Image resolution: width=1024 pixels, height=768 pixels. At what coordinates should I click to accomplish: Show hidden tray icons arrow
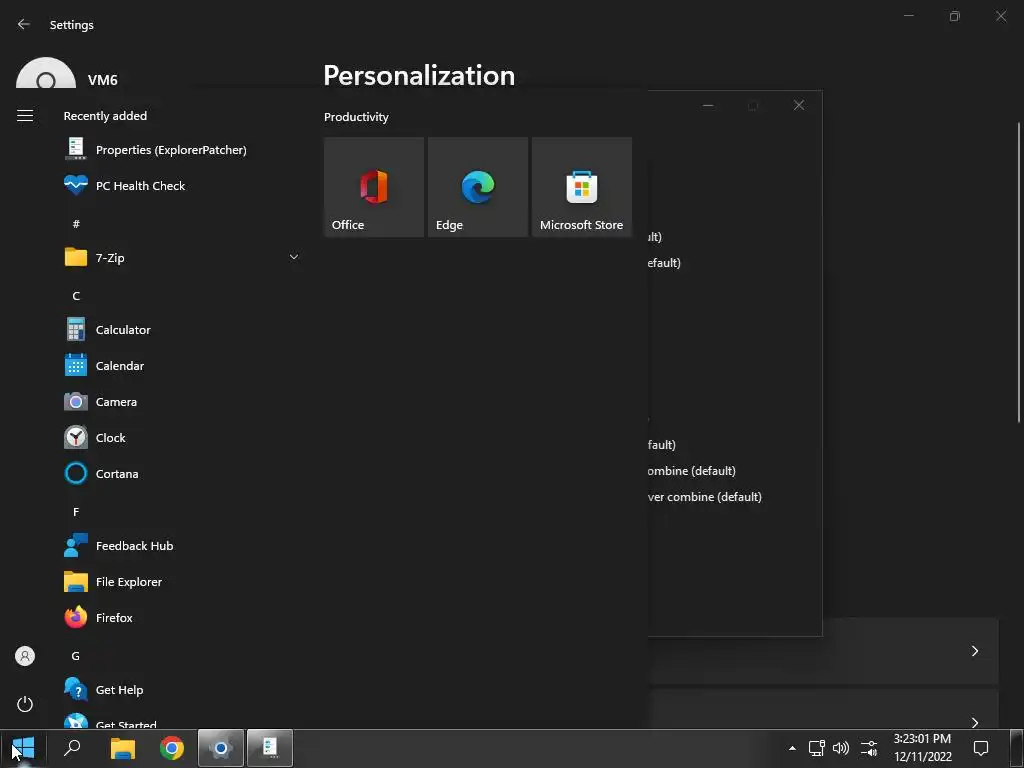792,748
